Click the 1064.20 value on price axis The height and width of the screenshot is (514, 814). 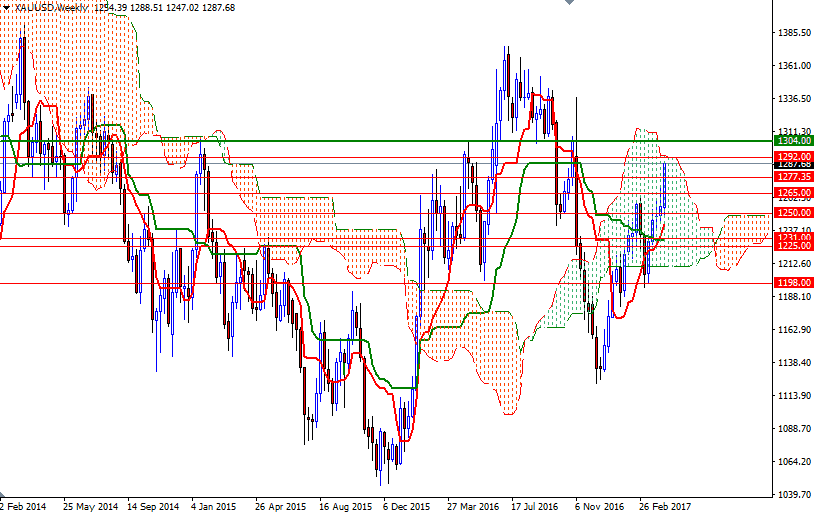(793, 461)
